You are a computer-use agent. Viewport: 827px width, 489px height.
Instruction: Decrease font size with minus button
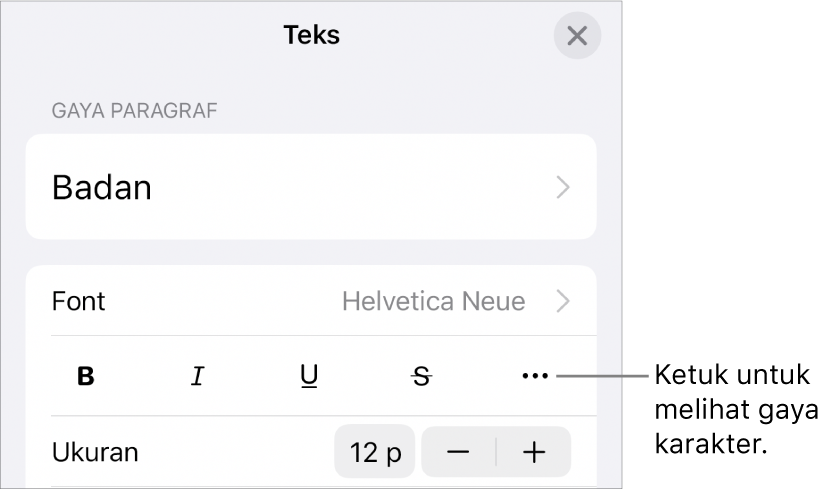[x=458, y=452]
